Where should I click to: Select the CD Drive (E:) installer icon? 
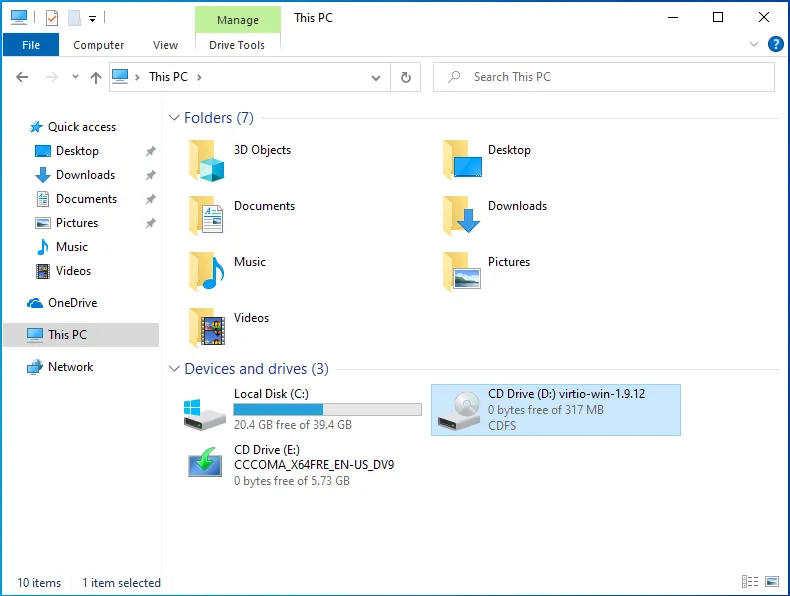coord(205,462)
